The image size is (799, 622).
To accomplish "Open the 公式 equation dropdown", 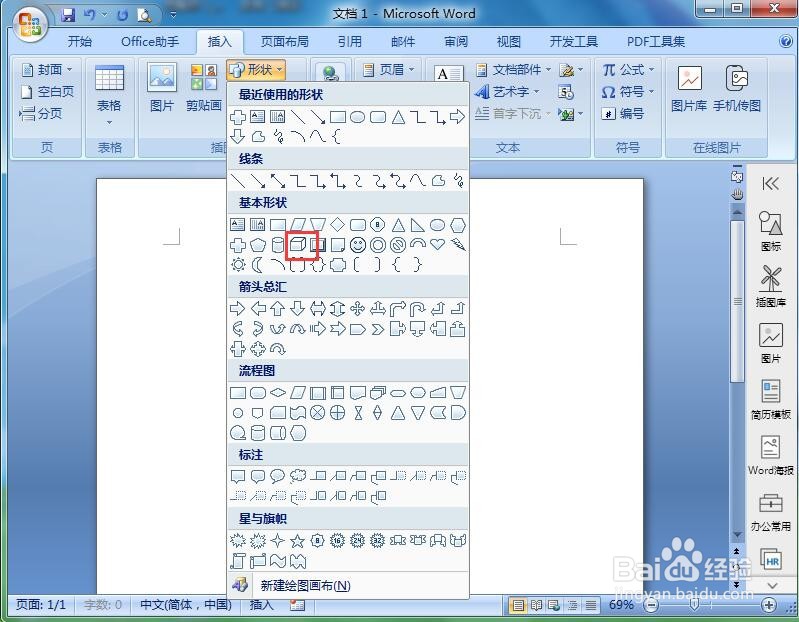I will [628, 69].
